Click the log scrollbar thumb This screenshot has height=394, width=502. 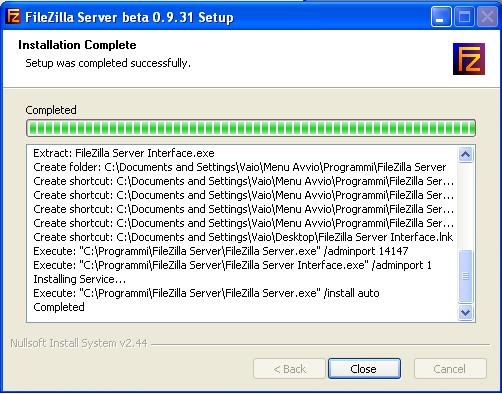point(465,276)
